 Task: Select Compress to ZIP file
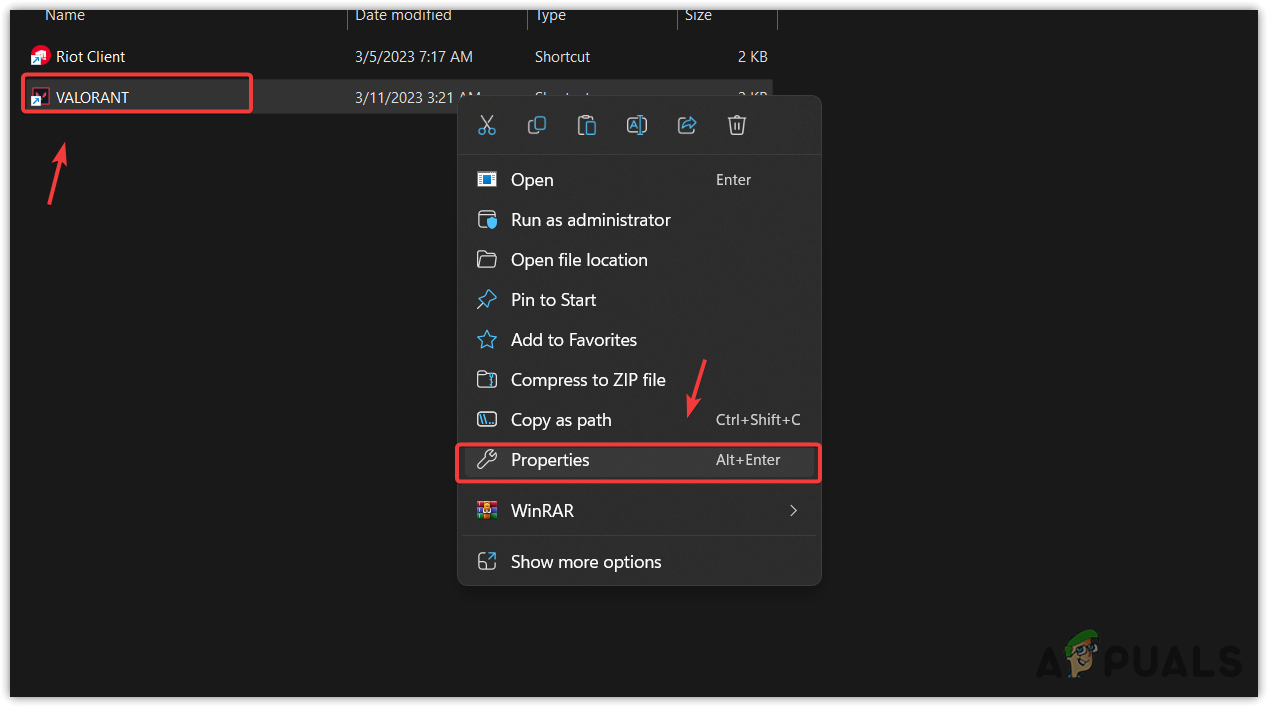pos(639,380)
